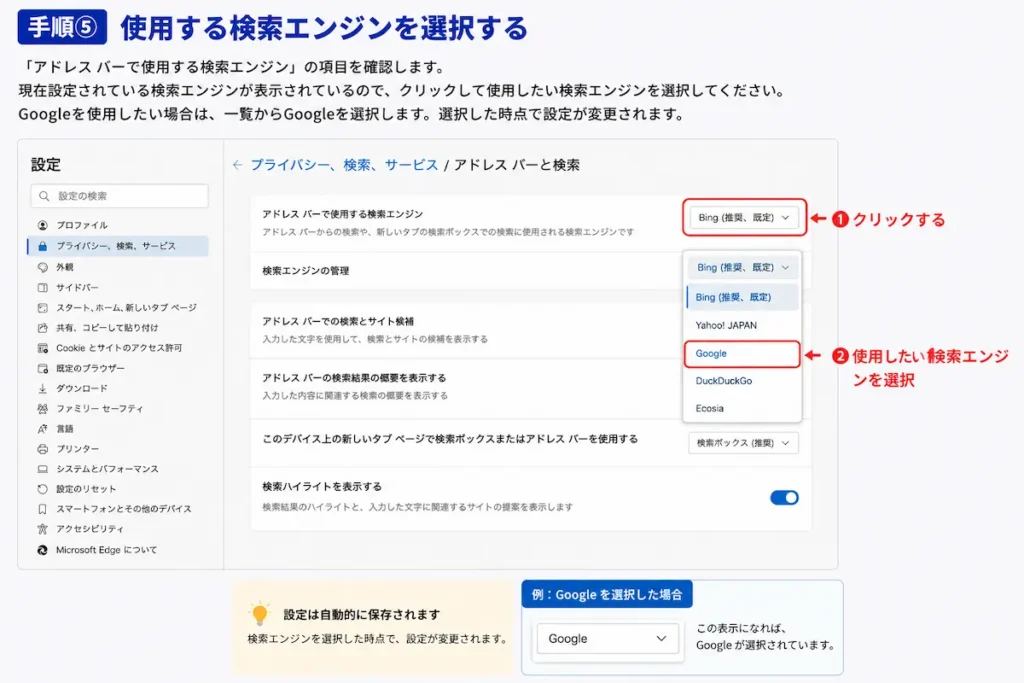Screen dimensions: 1024x683
Task: Open スタート、ホーム、新しいタブ ページ settings
Action: [126, 308]
